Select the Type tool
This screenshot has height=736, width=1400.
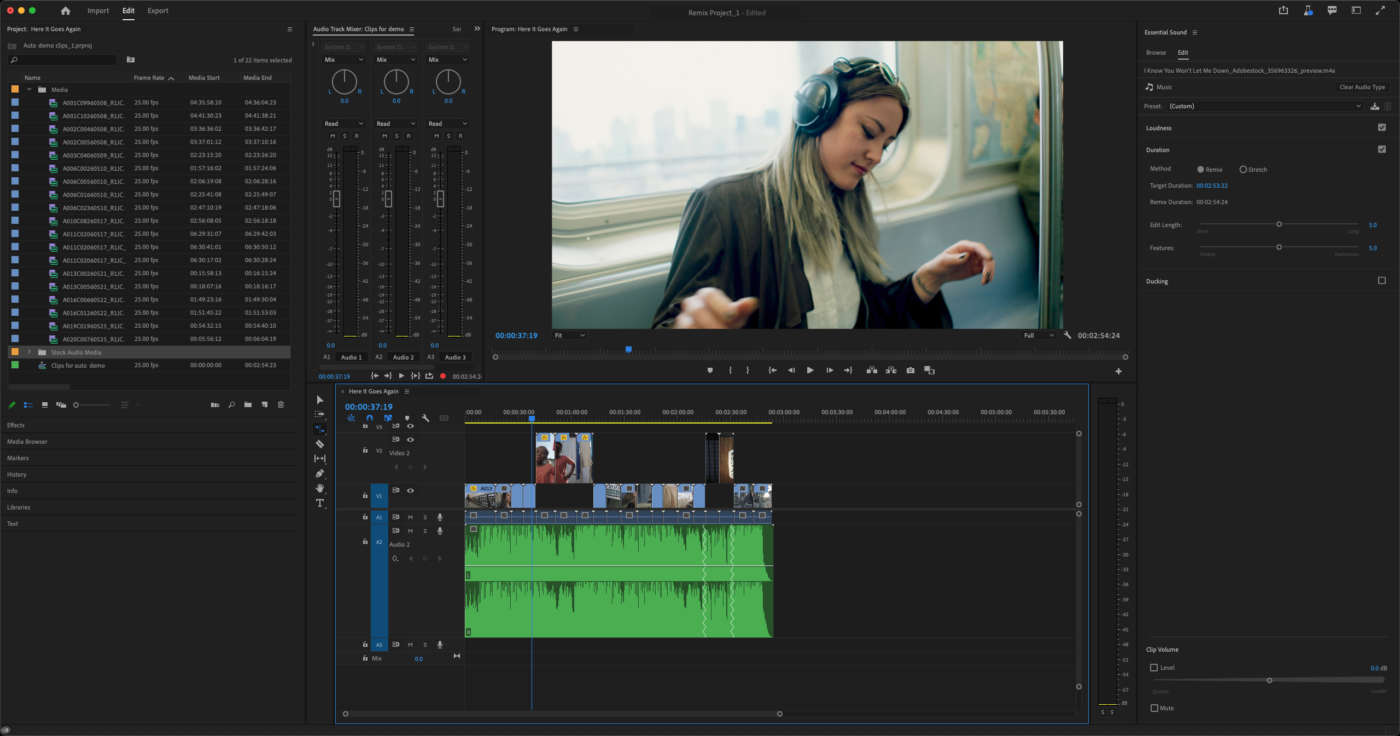click(320, 504)
